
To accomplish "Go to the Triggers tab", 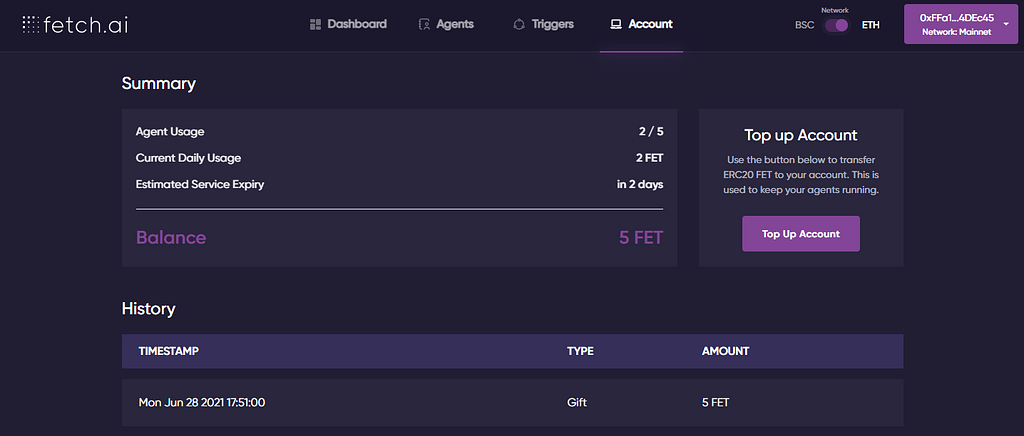I will pos(554,24).
